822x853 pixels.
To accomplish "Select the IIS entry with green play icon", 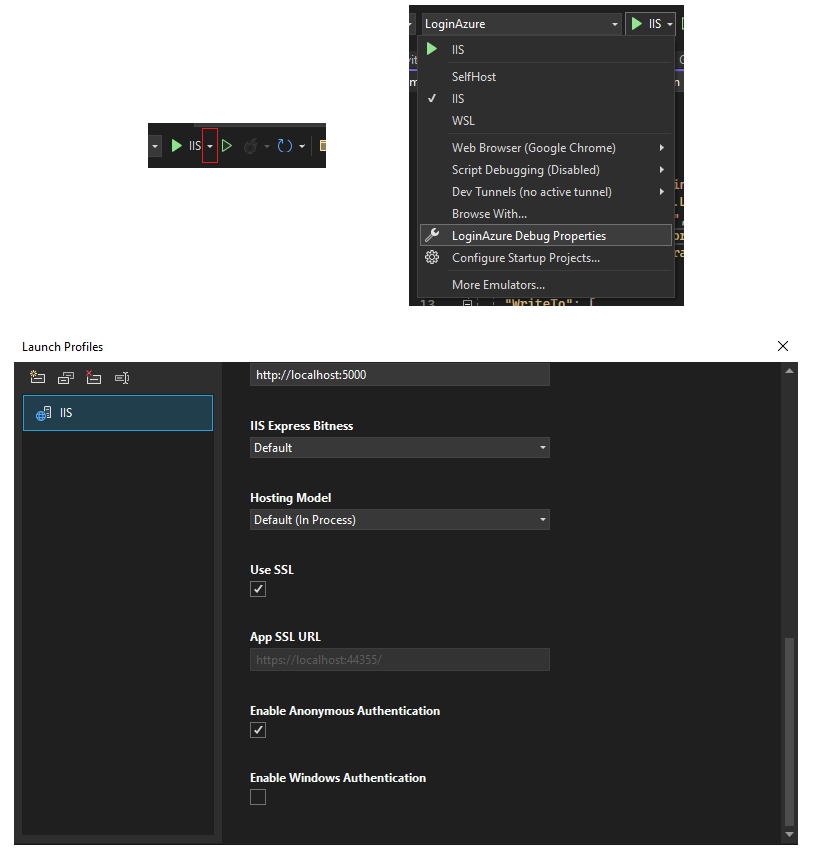I will [546, 50].
